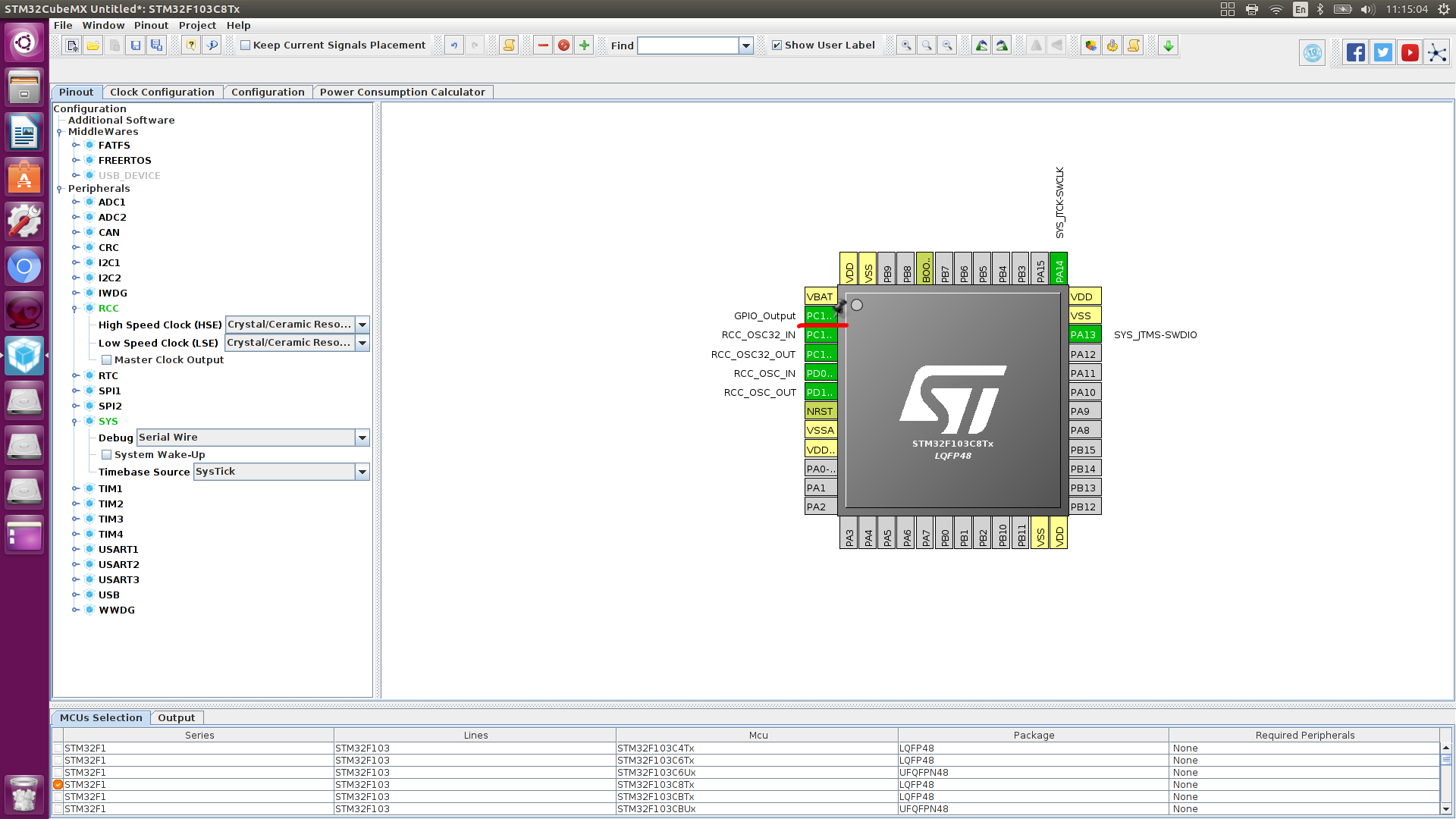Click the green download arrow icon

[x=1169, y=45]
